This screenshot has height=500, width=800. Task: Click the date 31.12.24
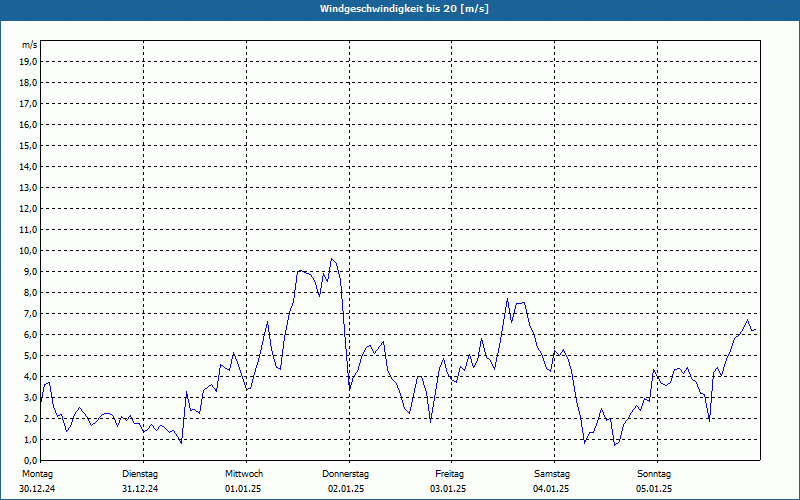[140, 489]
